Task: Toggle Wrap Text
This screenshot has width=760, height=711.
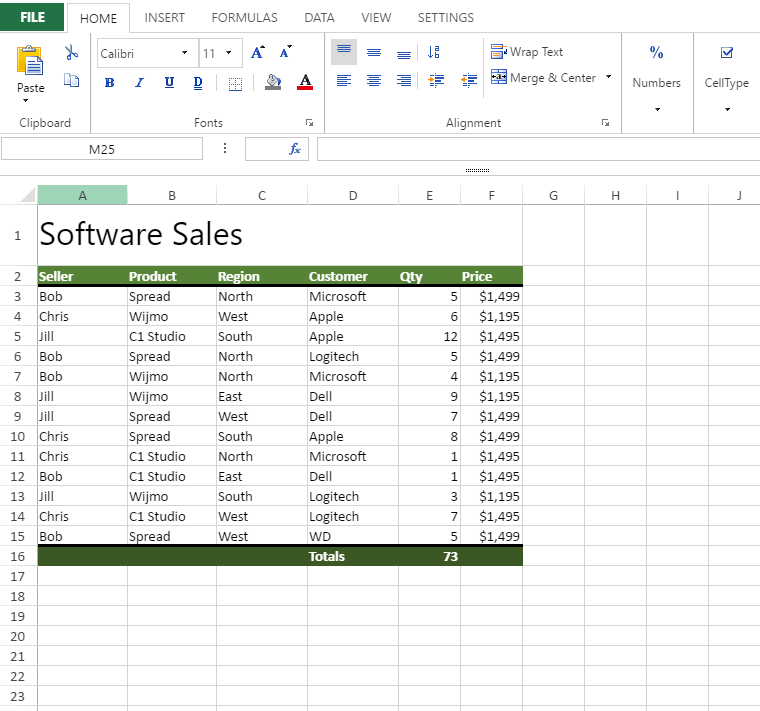Action: [527, 51]
